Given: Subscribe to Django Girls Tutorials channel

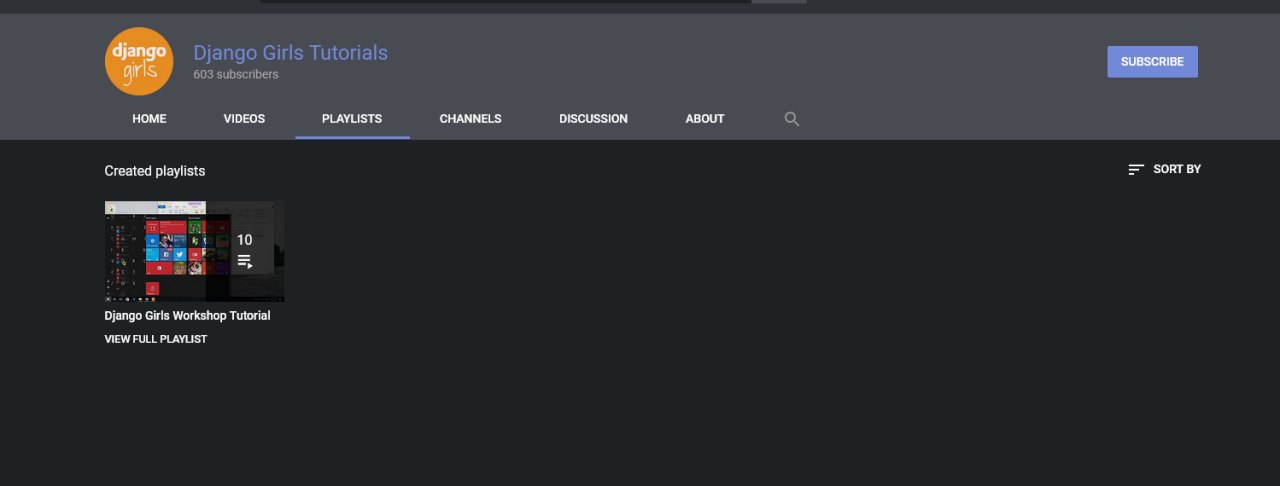Looking at the screenshot, I should (x=1152, y=62).
